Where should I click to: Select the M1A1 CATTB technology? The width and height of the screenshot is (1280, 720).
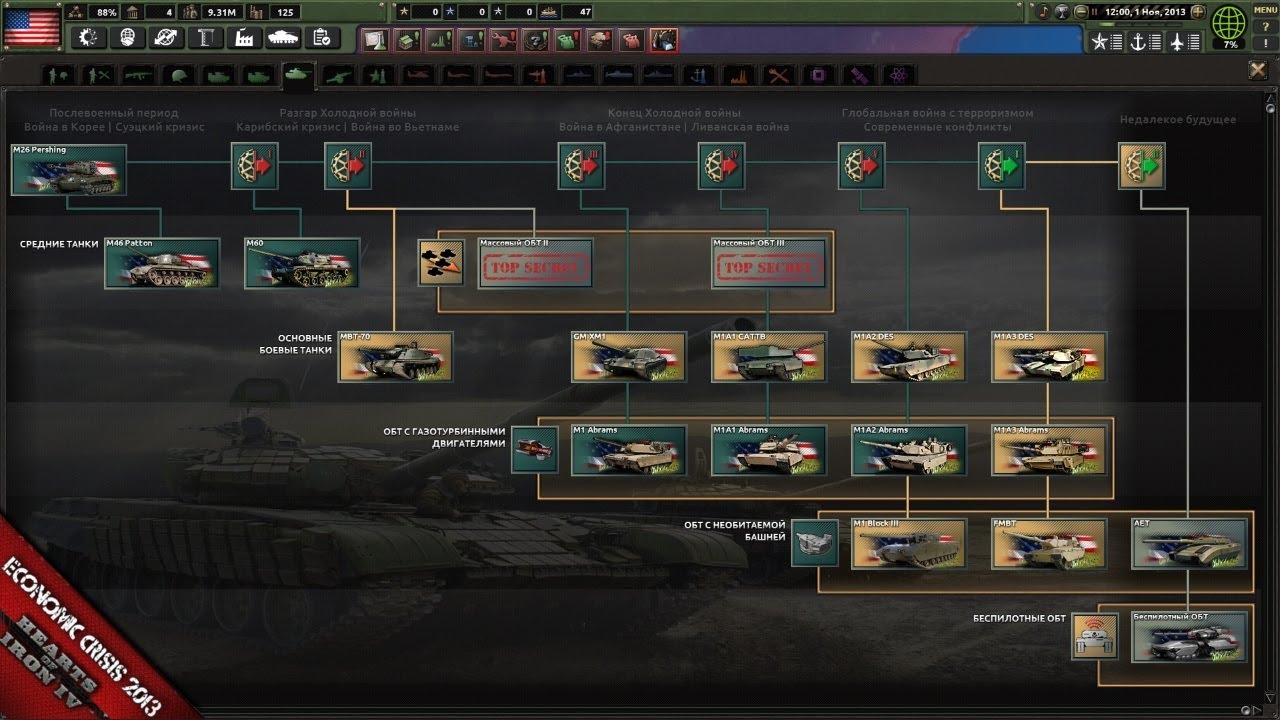(769, 357)
